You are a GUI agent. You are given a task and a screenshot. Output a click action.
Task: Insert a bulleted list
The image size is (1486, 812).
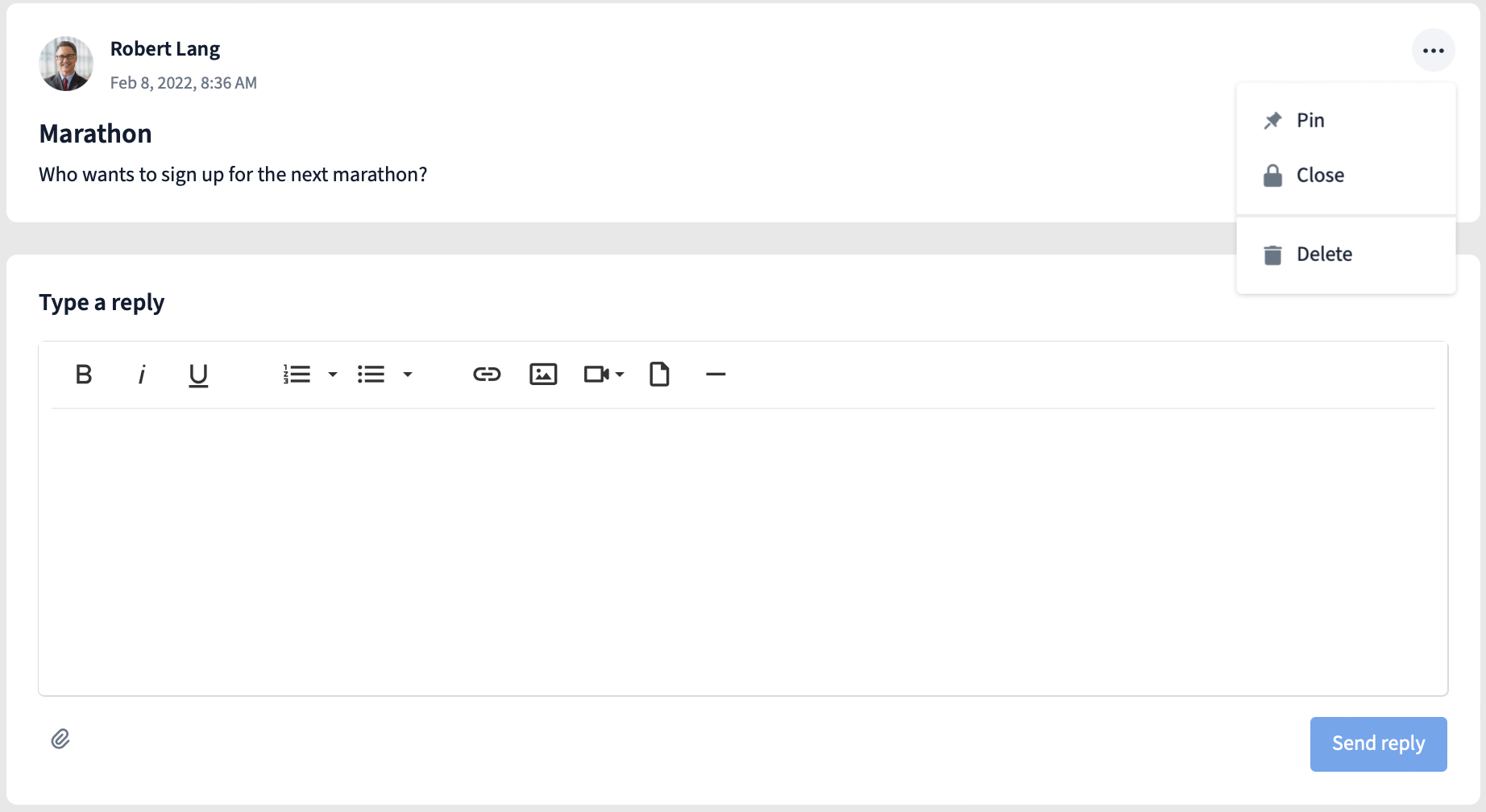click(x=371, y=375)
